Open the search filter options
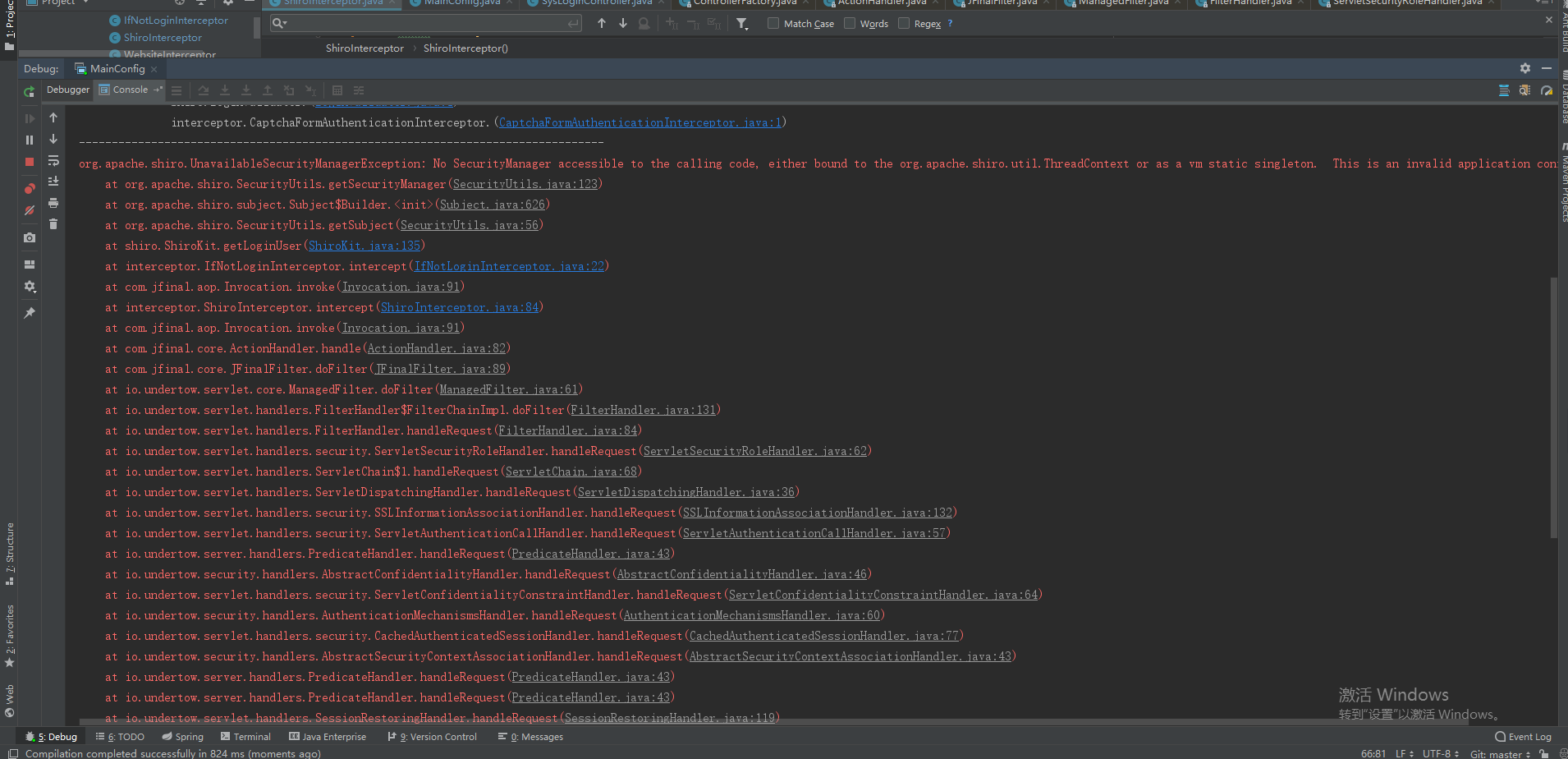This screenshot has height=759, width=1568. (742, 24)
